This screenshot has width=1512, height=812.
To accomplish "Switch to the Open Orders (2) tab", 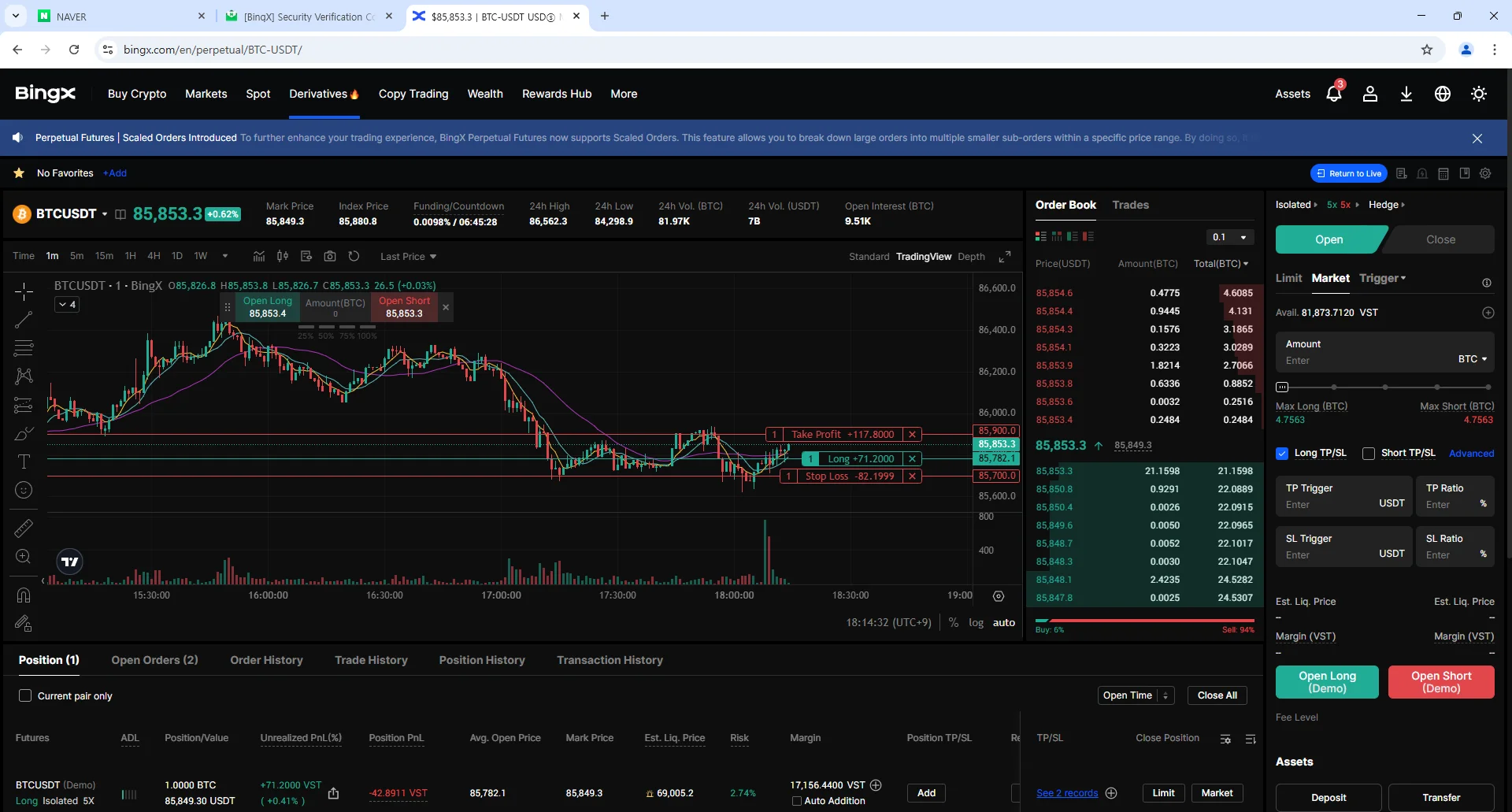I will coord(154,660).
